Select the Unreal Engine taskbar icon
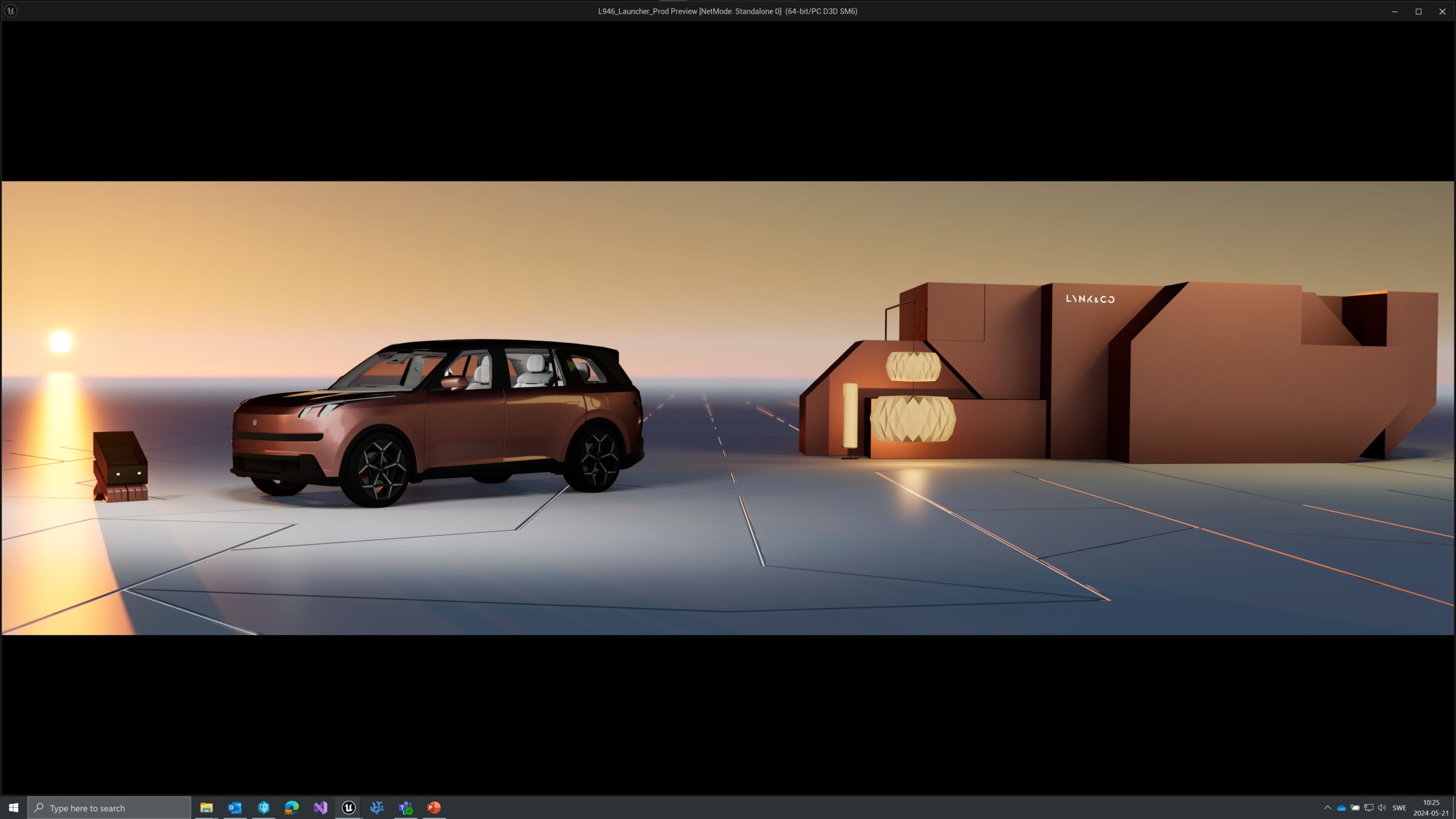The image size is (1456, 819). [x=349, y=807]
